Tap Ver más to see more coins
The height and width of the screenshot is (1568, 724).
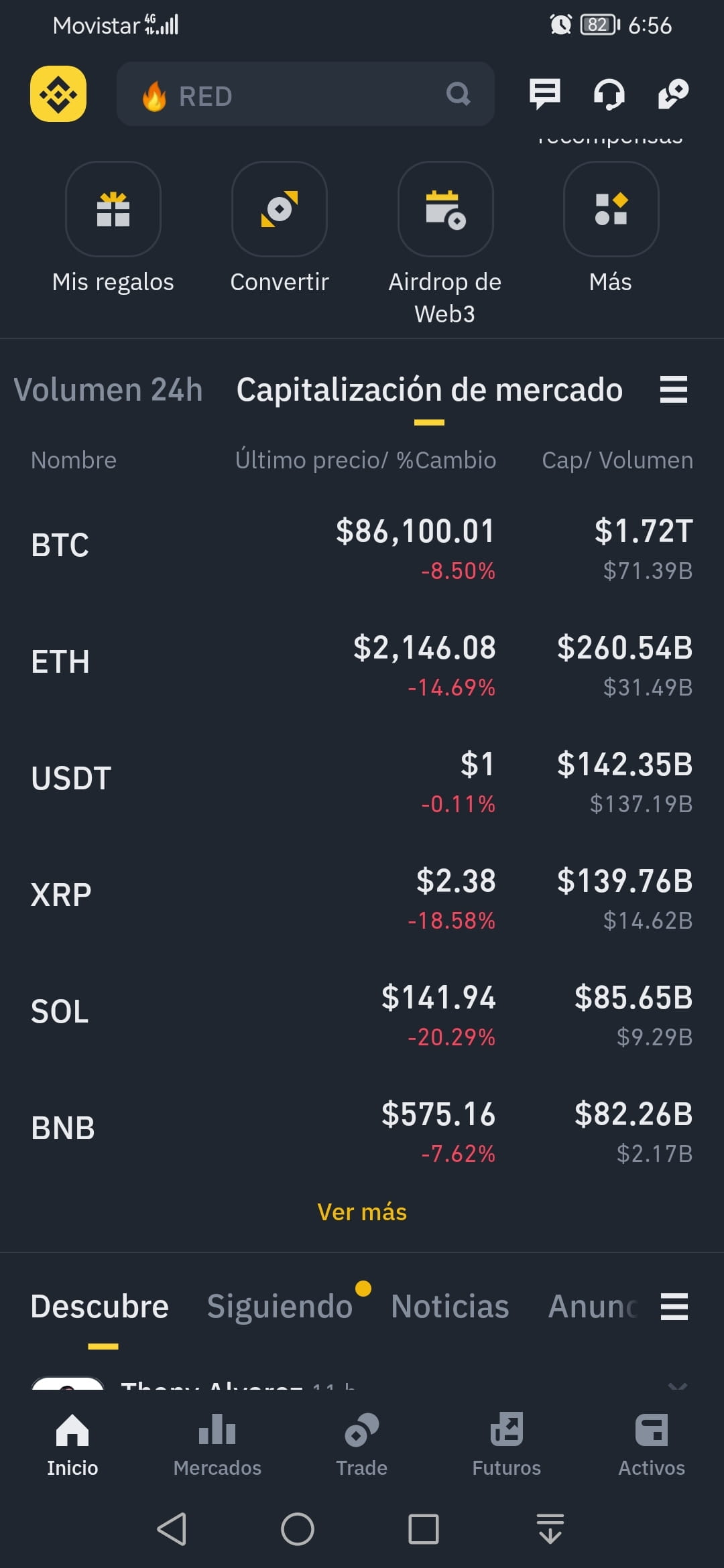362,1212
